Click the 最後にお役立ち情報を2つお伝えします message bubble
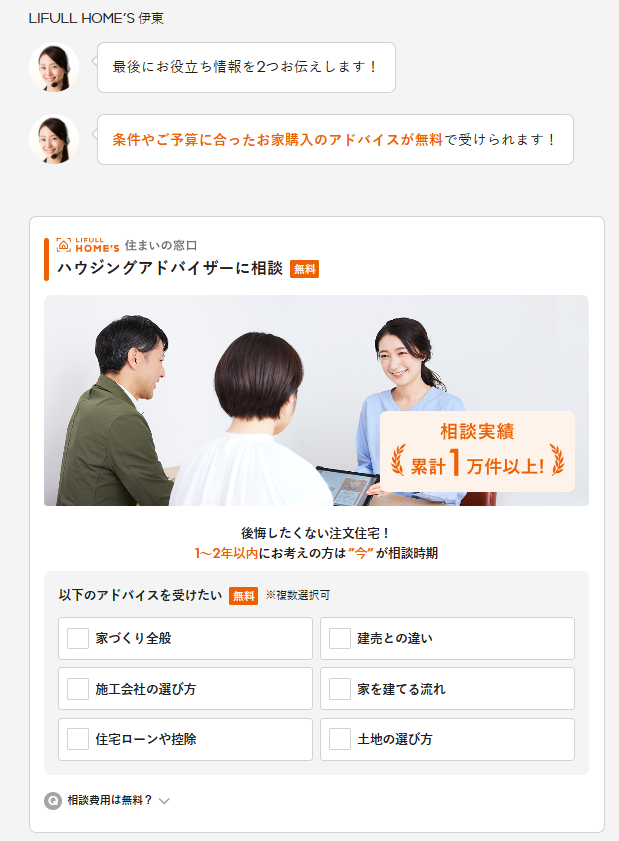The image size is (619, 841). (x=246, y=68)
